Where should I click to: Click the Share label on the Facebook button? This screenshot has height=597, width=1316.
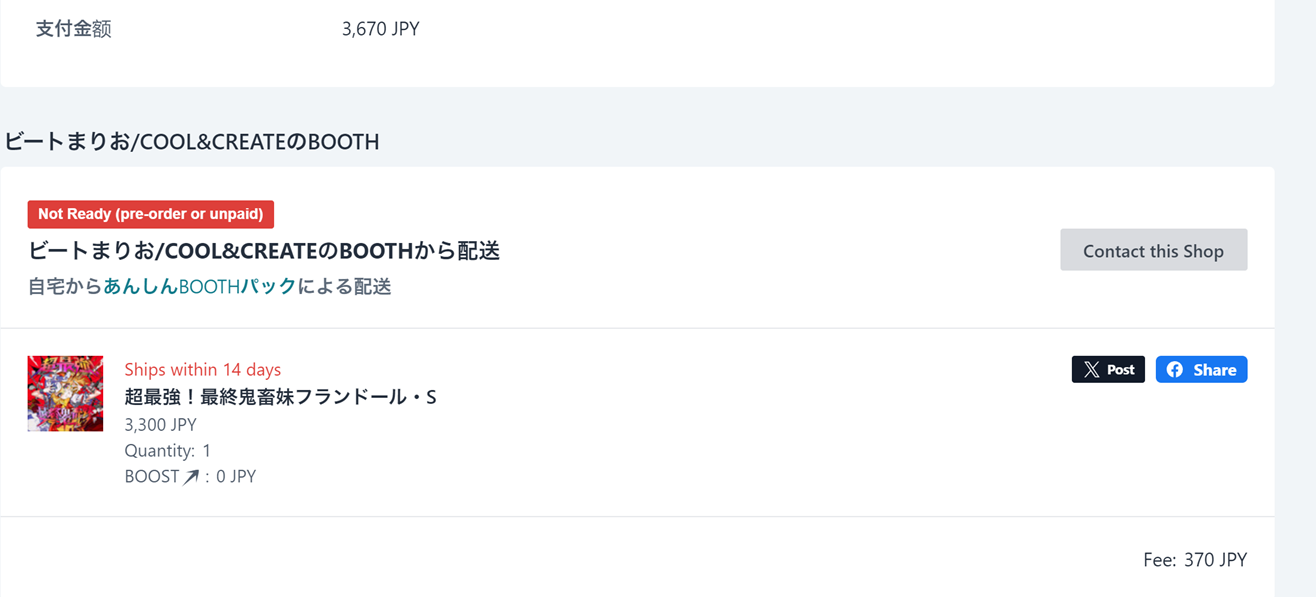pos(1214,370)
